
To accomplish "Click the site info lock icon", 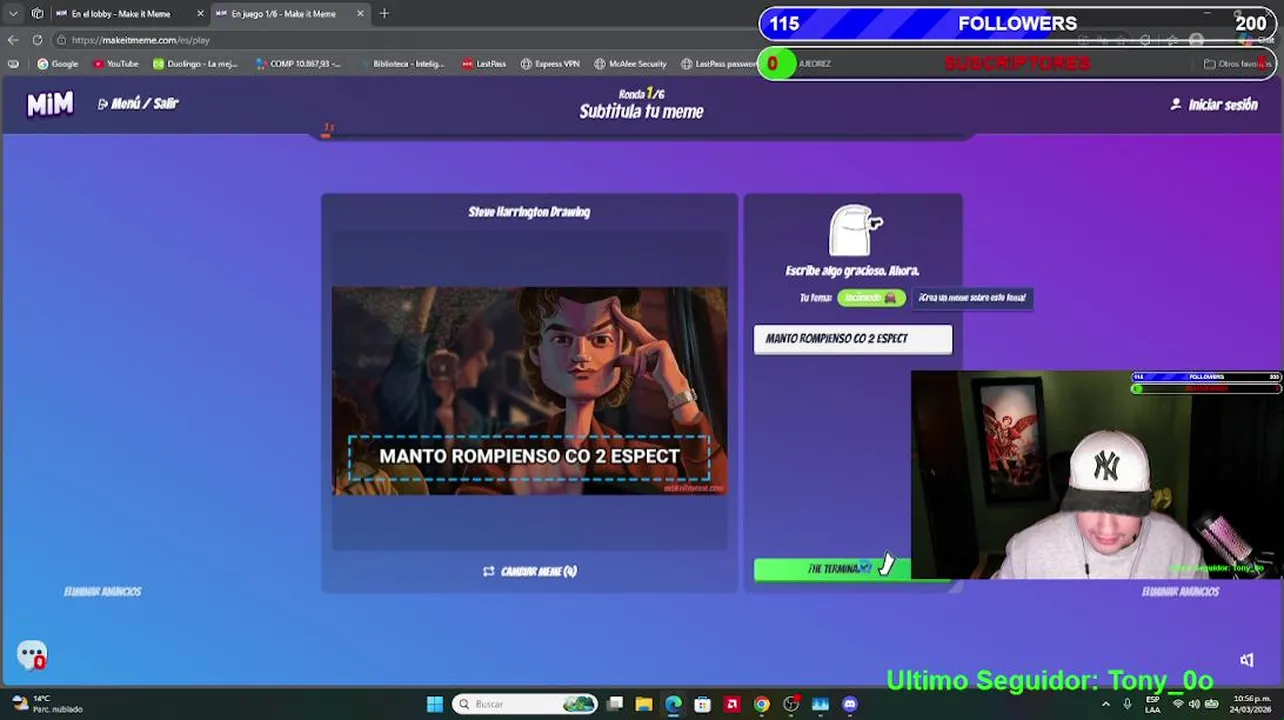I will click(61, 40).
